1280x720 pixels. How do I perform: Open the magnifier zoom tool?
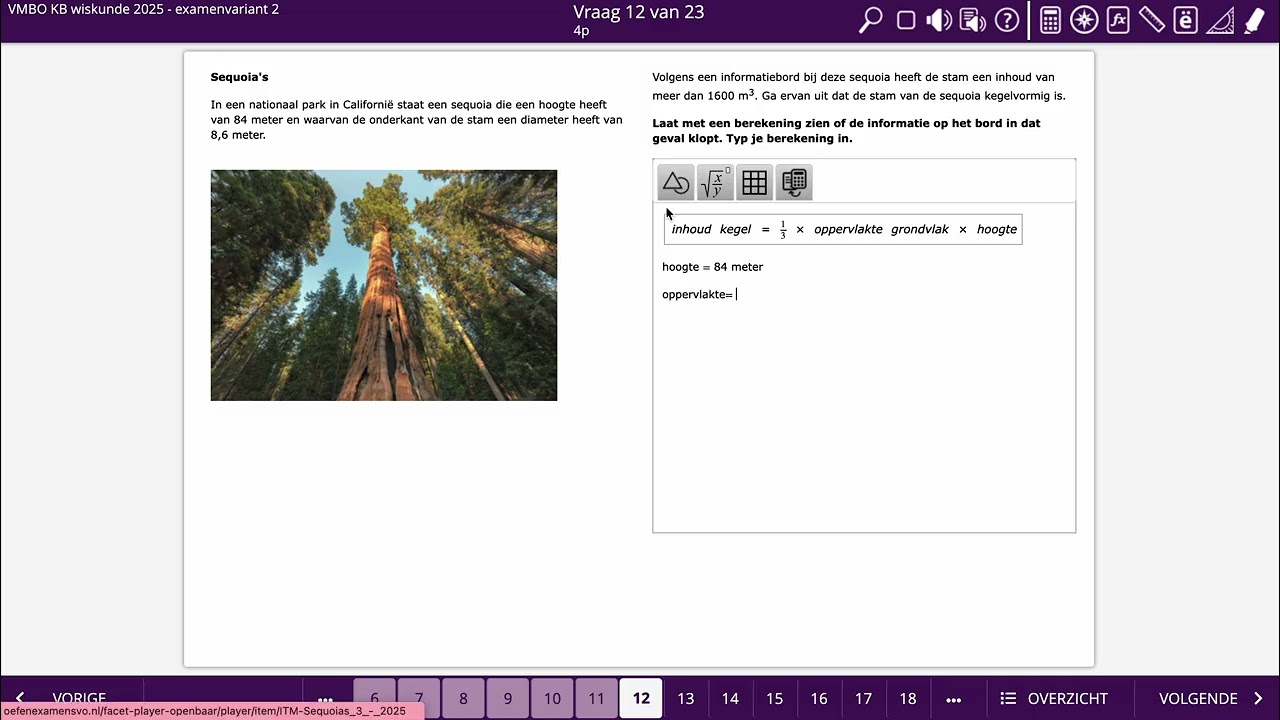point(871,20)
